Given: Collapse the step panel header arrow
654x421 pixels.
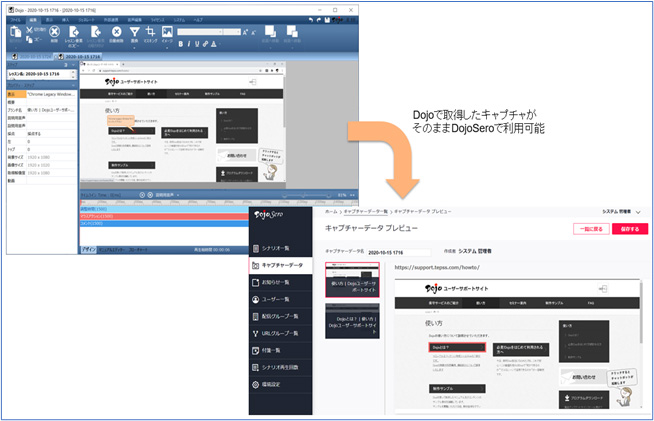Looking at the screenshot, I should [x=73, y=65].
